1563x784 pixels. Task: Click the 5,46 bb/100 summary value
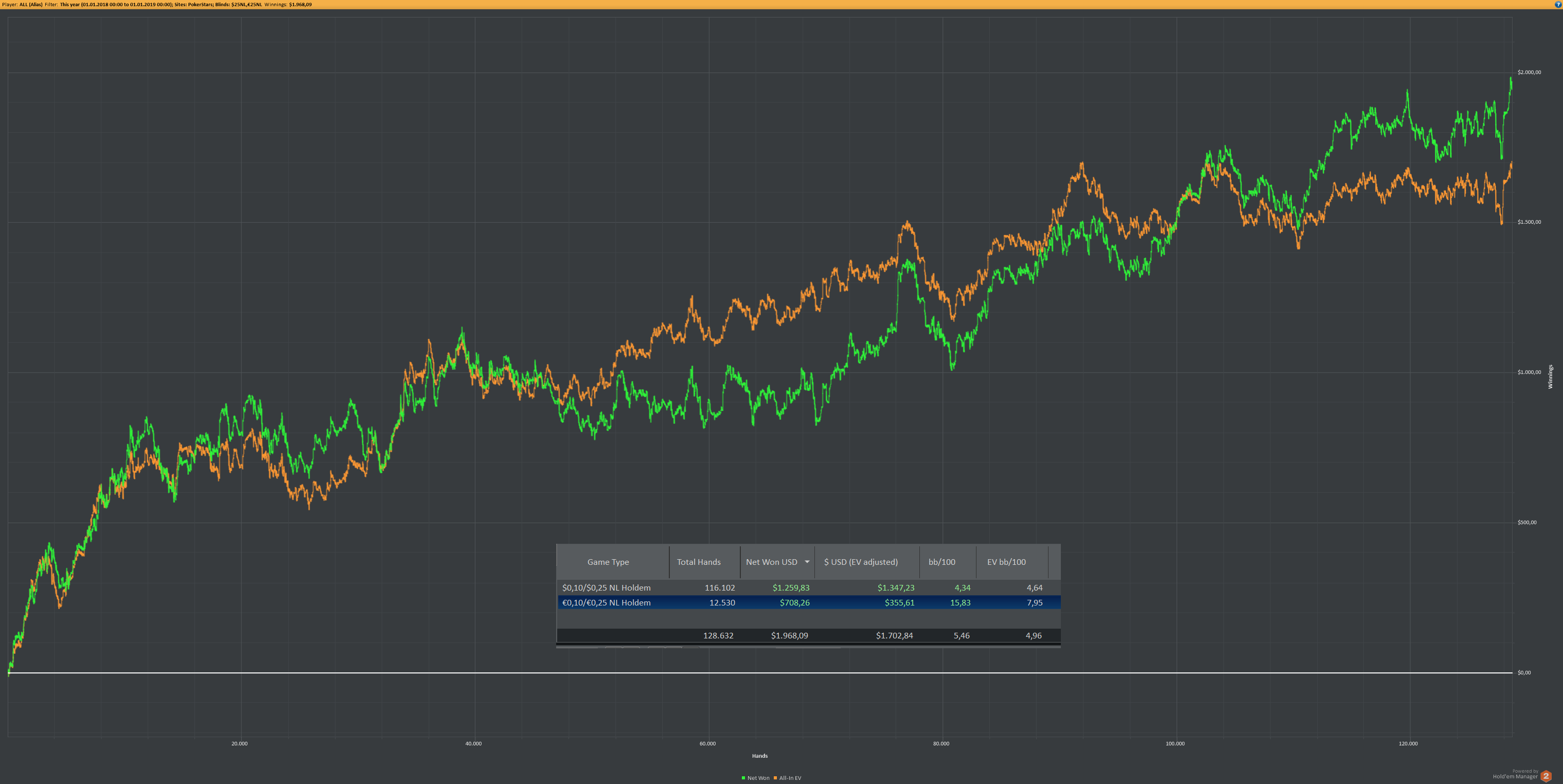(962, 635)
